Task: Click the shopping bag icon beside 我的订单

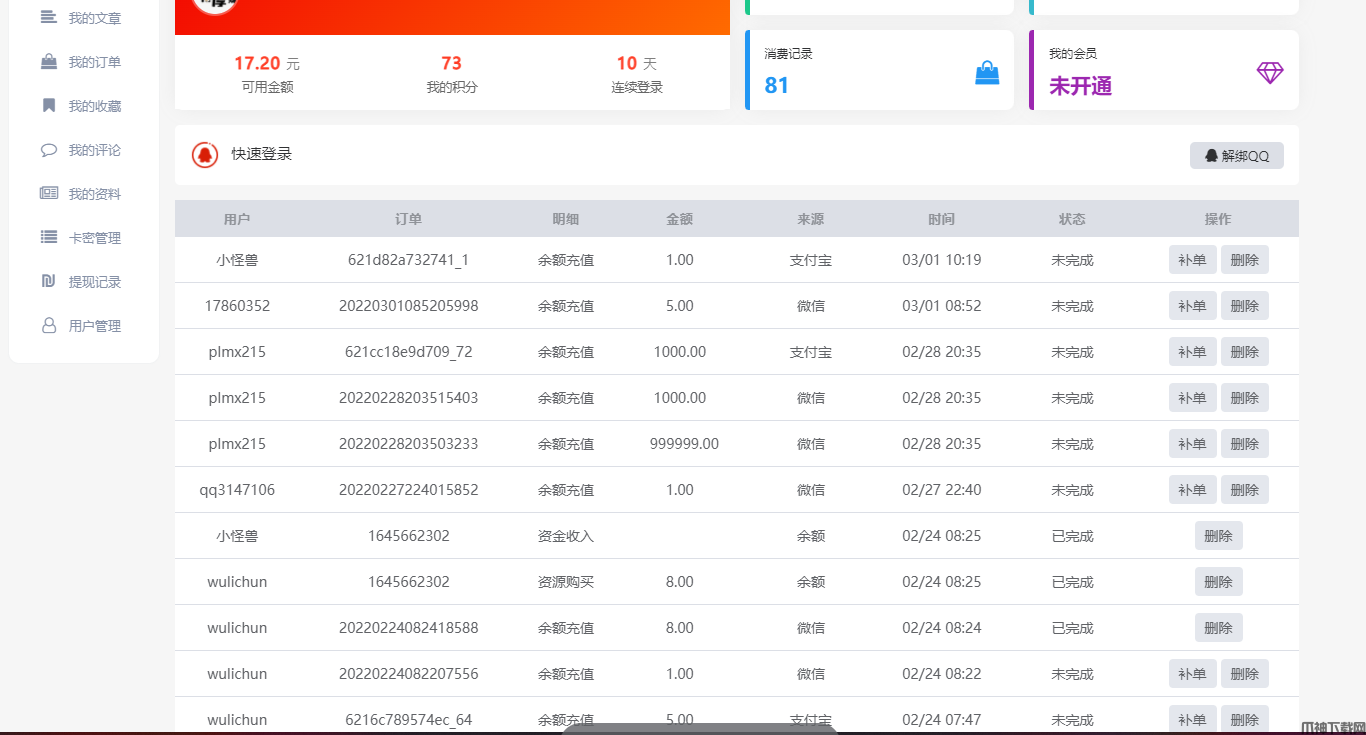Action: tap(48, 62)
